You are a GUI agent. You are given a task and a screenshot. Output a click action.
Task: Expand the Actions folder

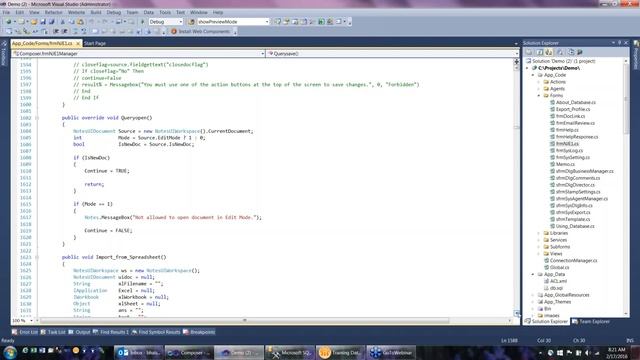pos(539,82)
